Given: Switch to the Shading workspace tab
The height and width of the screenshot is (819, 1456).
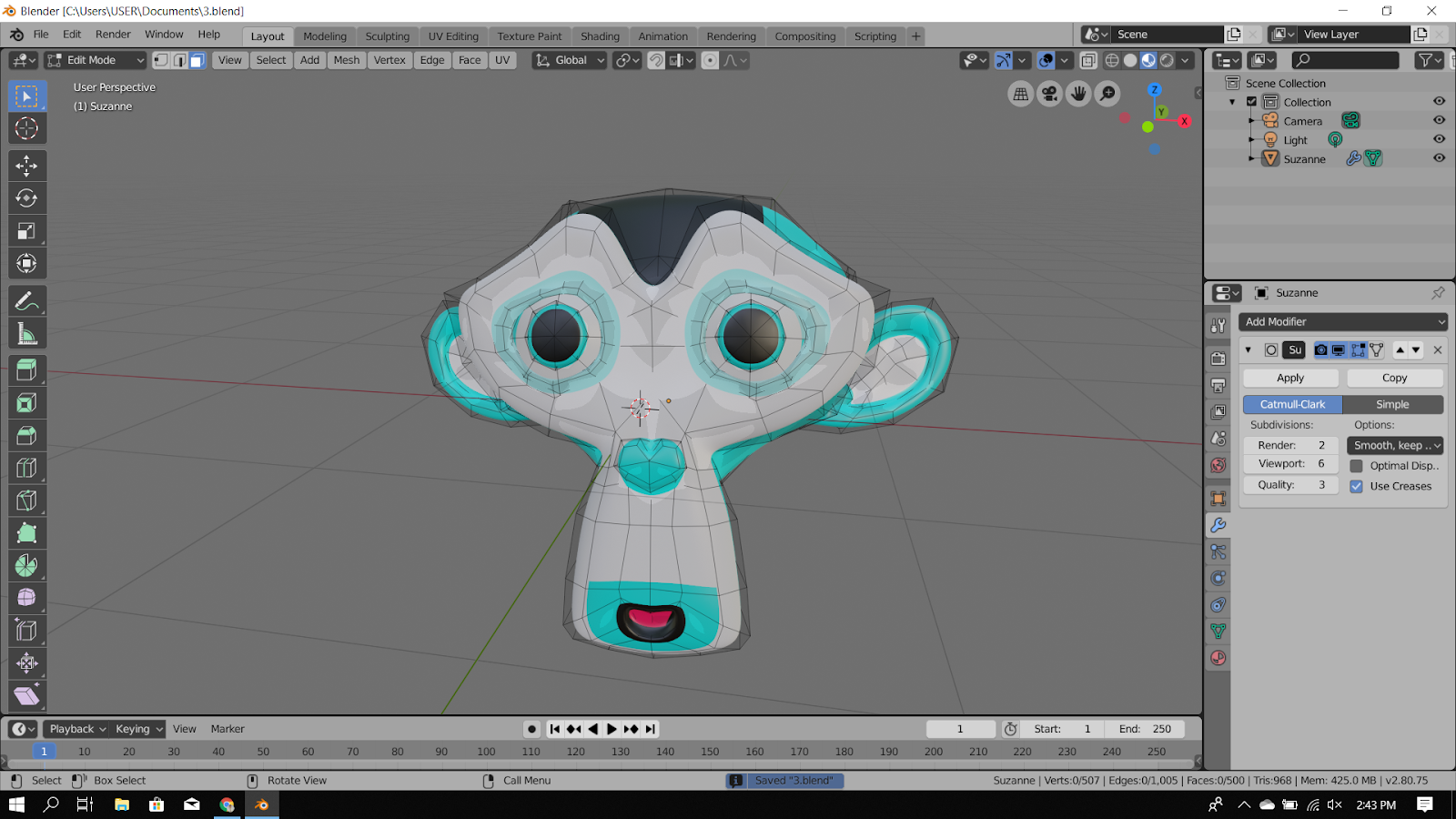Looking at the screenshot, I should pos(600,36).
